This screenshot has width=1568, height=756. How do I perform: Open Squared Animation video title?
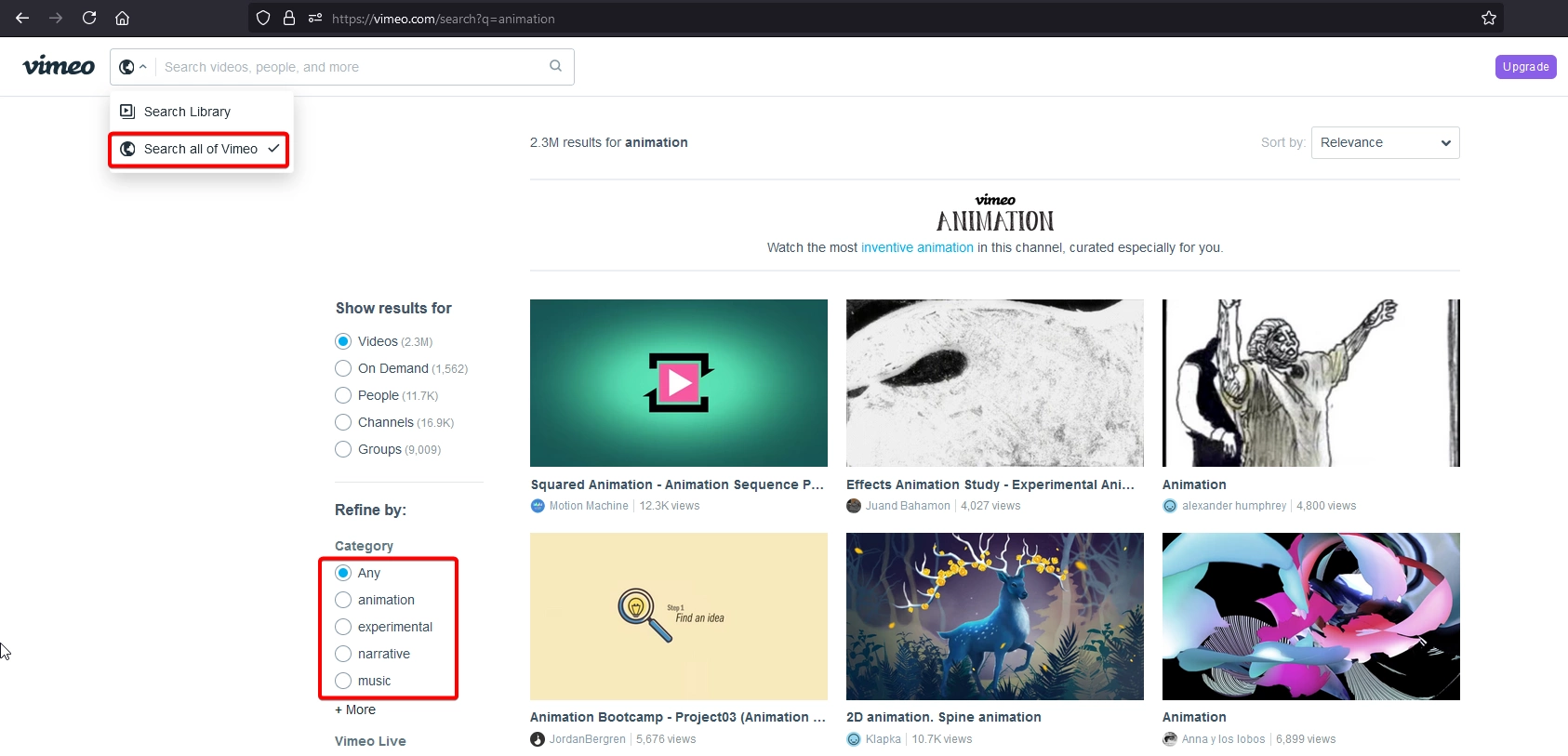pyautogui.click(x=677, y=484)
